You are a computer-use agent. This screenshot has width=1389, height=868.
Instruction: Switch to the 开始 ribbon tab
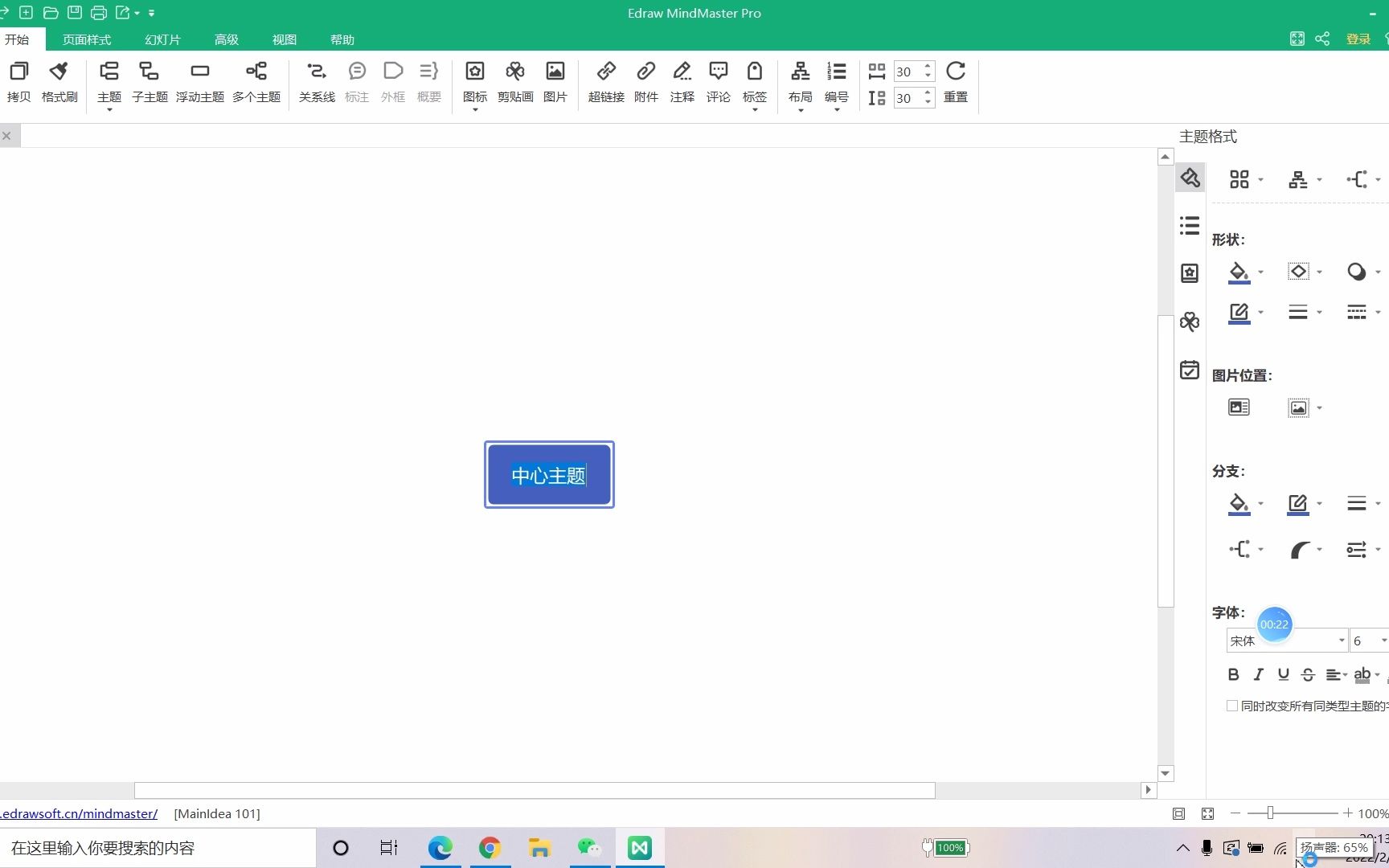tap(17, 39)
